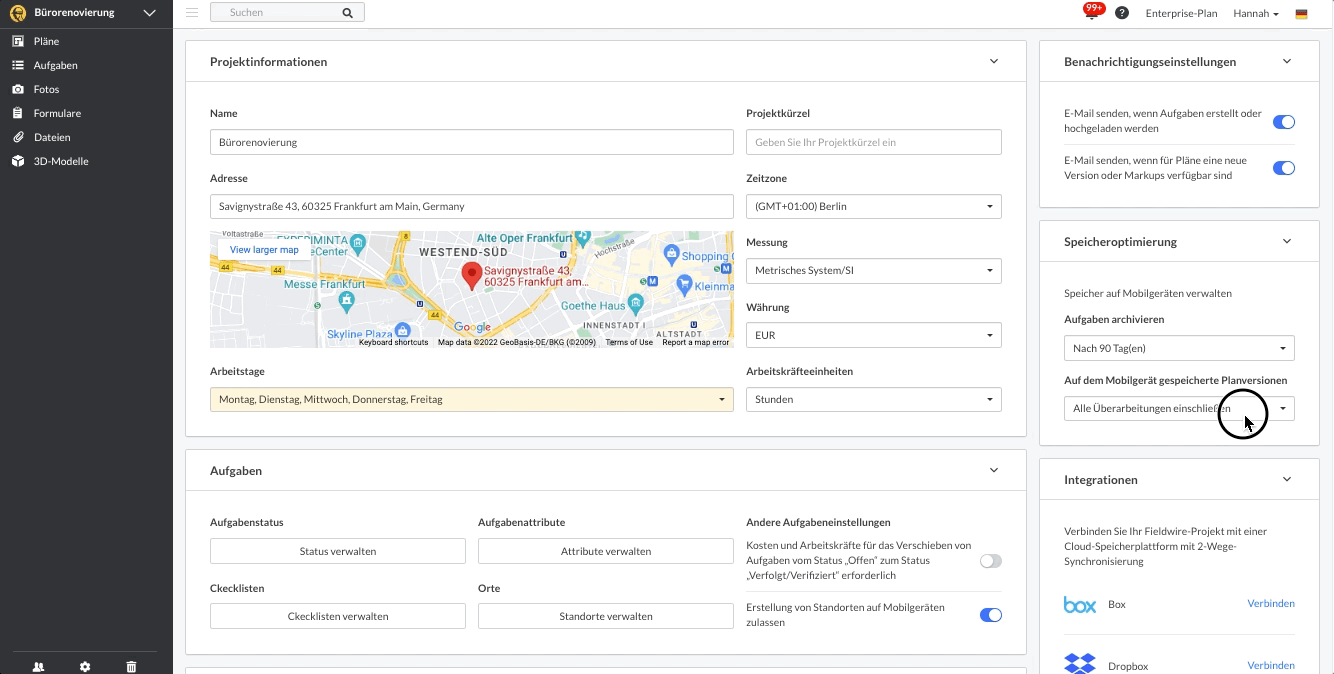Open the Planversionen Überarbeitungen dropdown

coord(1179,408)
